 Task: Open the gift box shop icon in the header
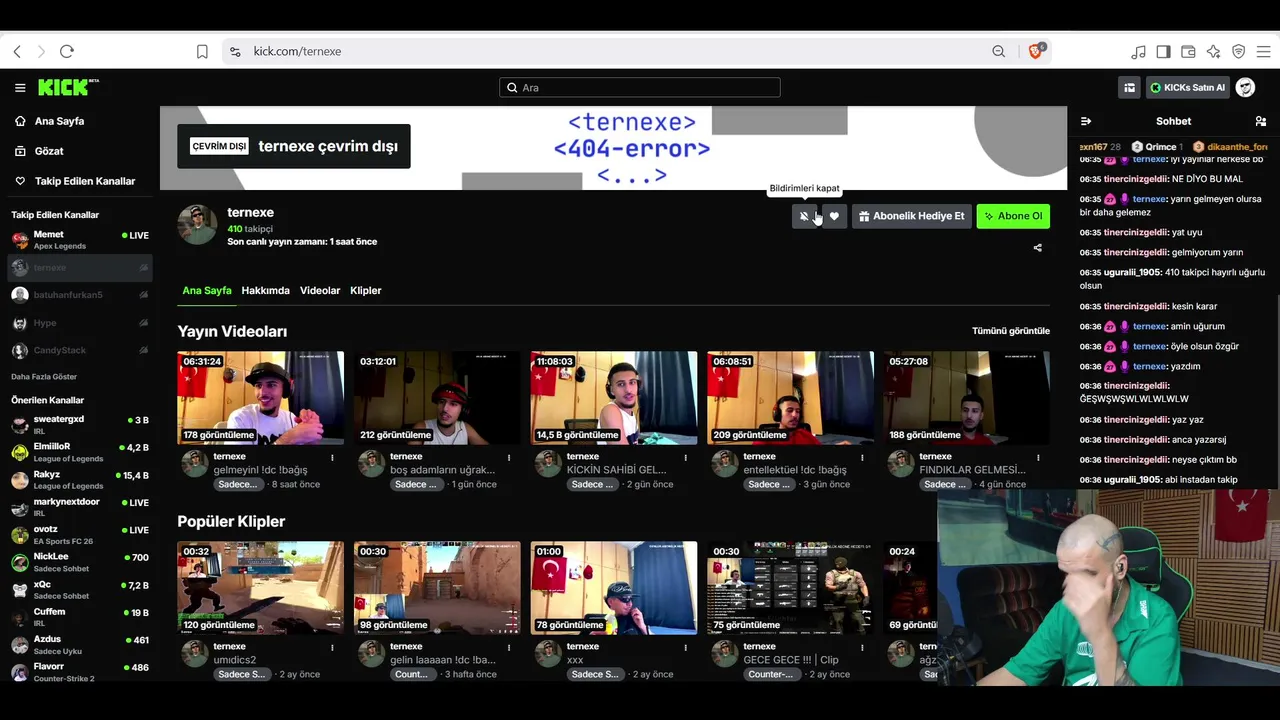pos(1129,88)
